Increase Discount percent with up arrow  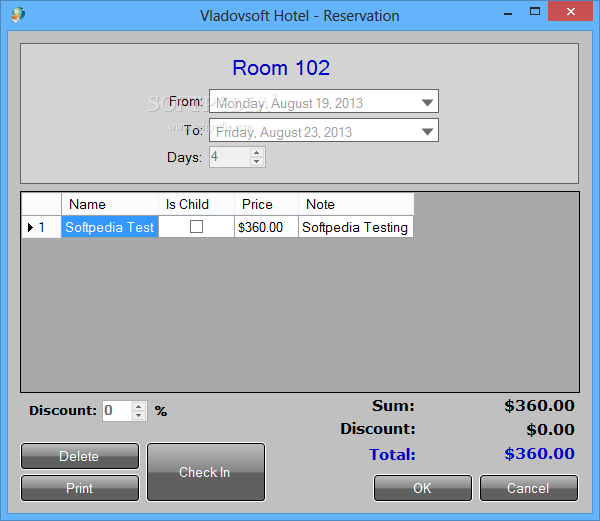point(139,407)
